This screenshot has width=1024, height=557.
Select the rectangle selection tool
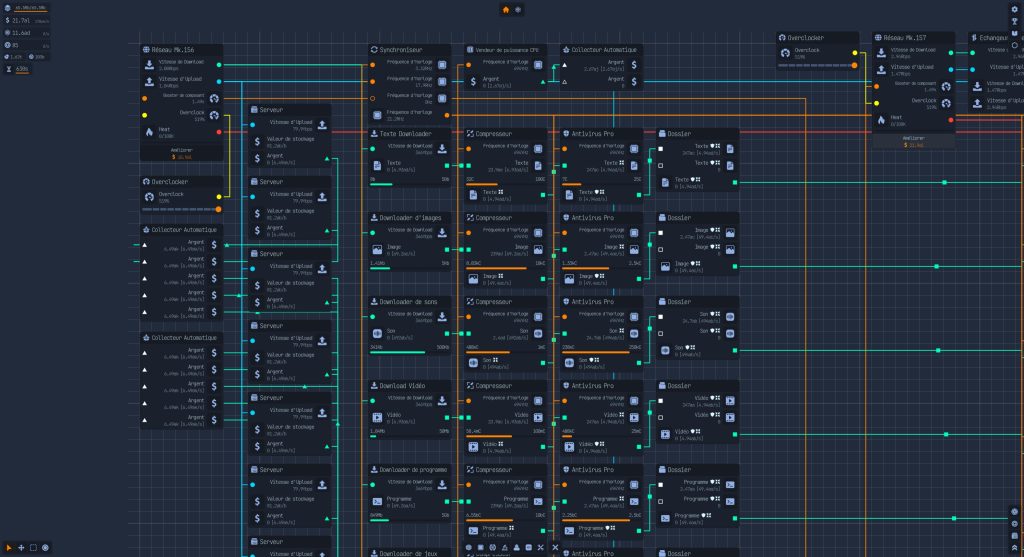click(x=33, y=547)
